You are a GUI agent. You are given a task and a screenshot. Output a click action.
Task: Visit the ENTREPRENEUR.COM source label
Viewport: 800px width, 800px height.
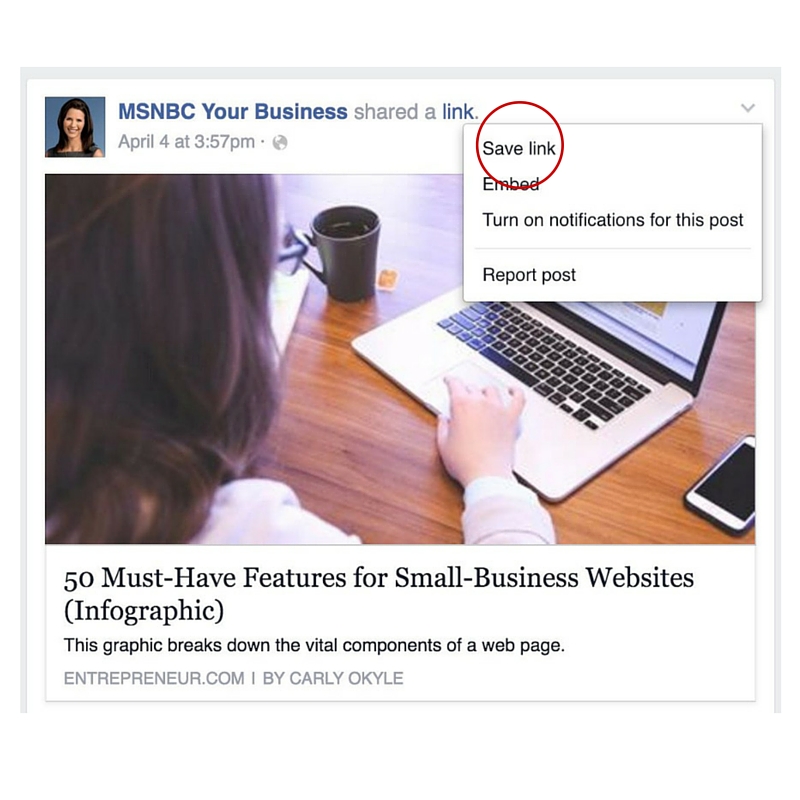tap(154, 679)
